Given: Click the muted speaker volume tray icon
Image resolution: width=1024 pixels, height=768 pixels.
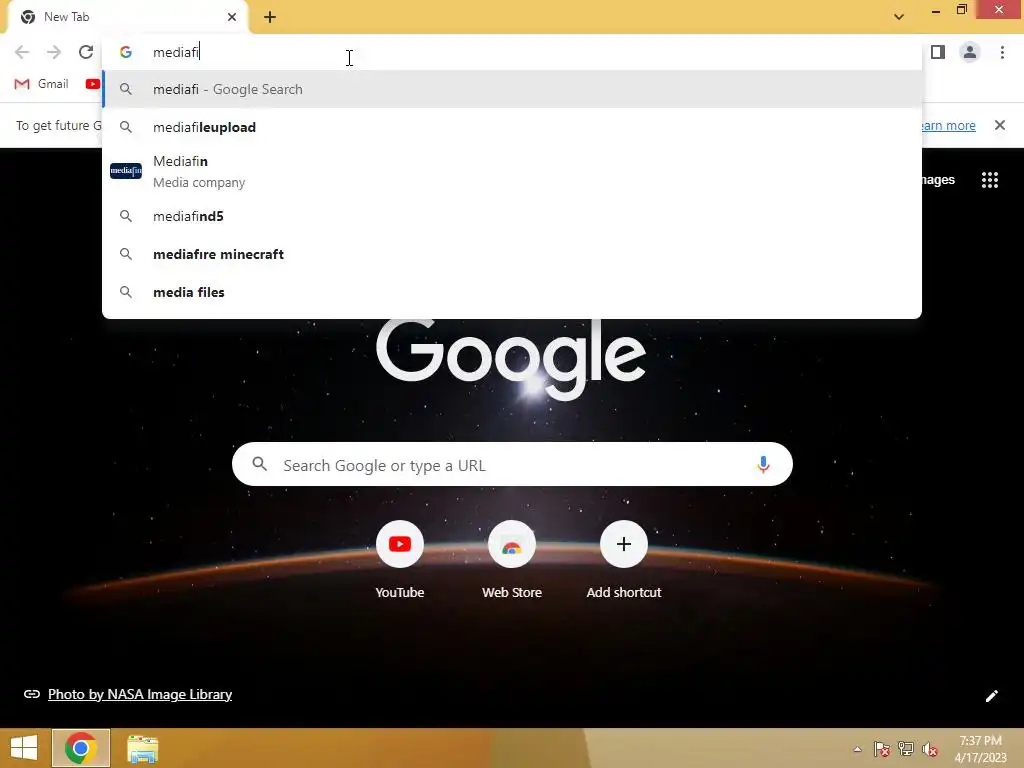Looking at the screenshot, I should click(x=929, y=749).
